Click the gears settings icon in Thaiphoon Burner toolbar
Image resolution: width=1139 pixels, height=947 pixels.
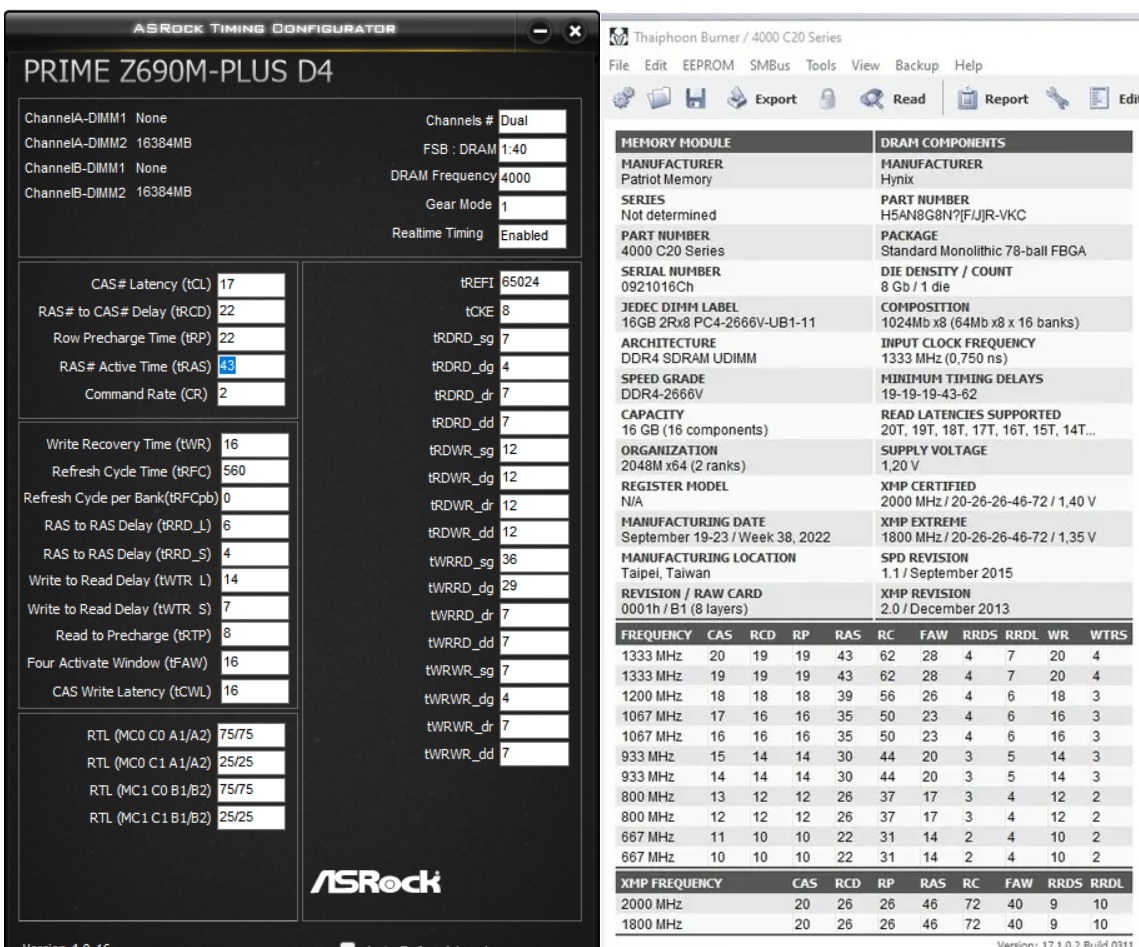(623, 98)
